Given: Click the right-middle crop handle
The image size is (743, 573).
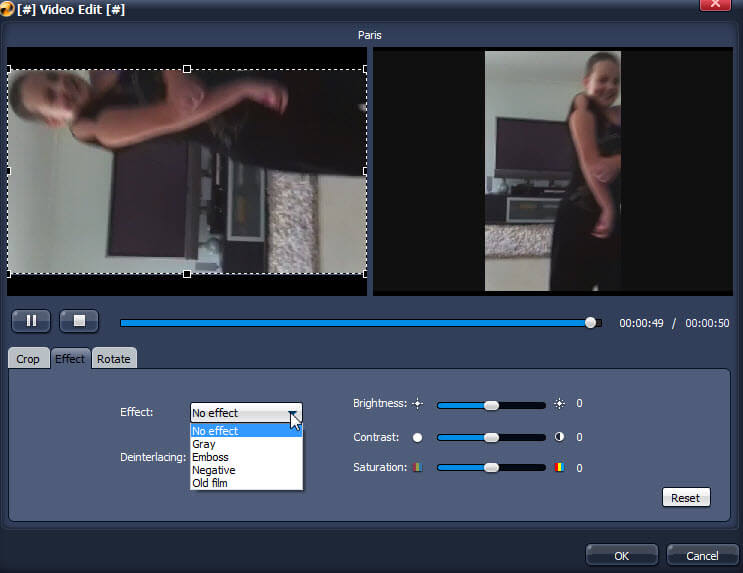Looking at the screenshot, I should [365, 171].
